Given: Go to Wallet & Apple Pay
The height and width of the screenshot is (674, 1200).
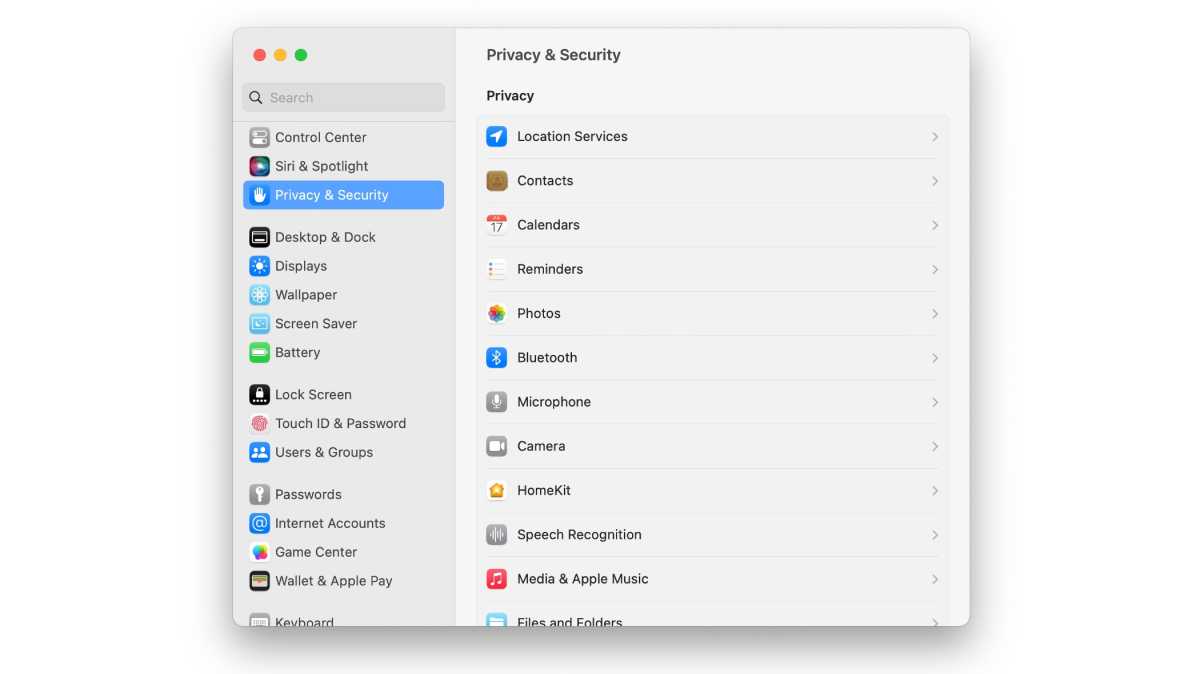Looking at the screenshot, I should point(333,581).
